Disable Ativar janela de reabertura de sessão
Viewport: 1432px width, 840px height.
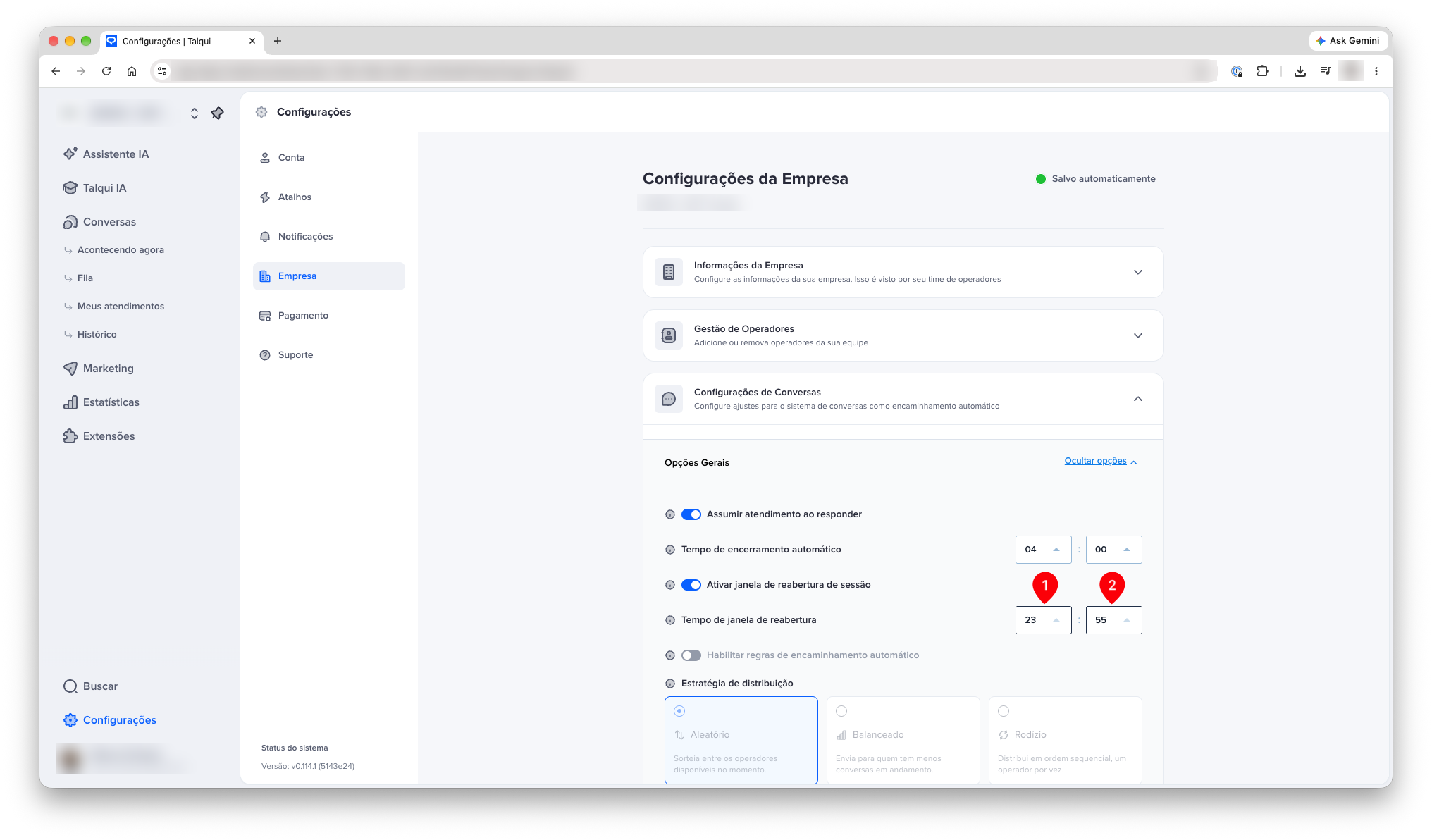691,585
